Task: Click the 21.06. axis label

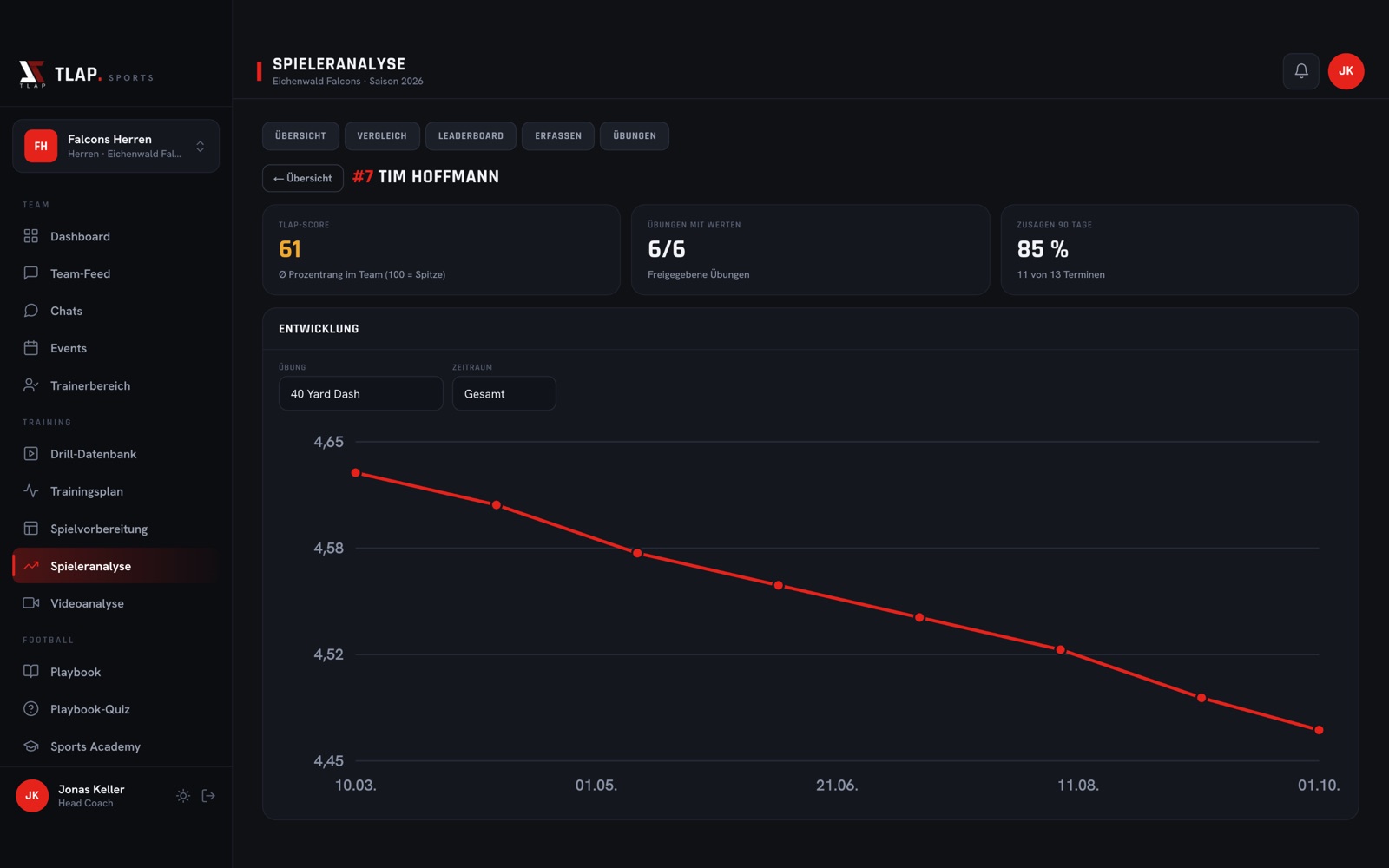Action: pos(837,786)
